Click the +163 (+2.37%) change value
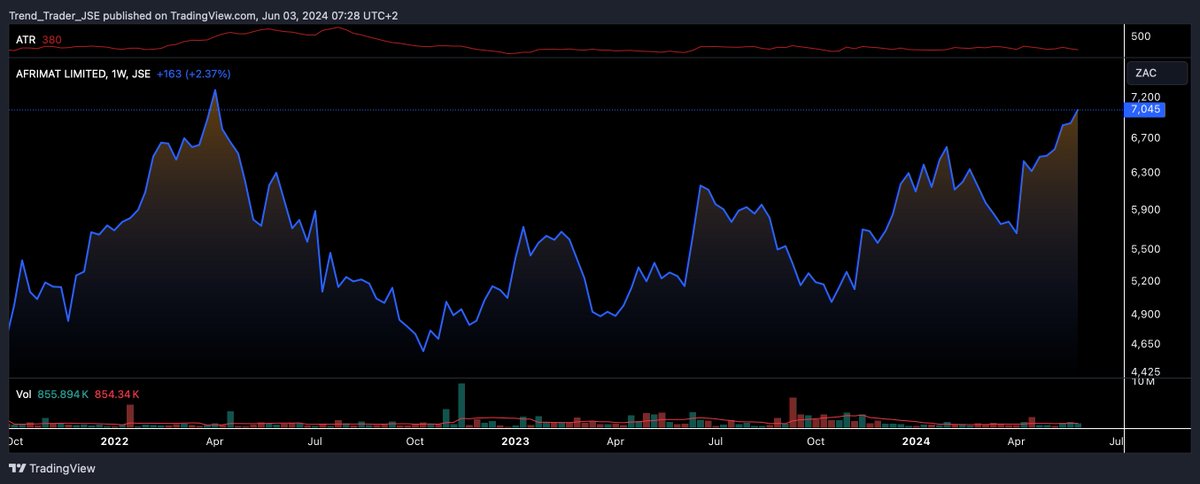Screen dimensions: 1200x484 195,73
